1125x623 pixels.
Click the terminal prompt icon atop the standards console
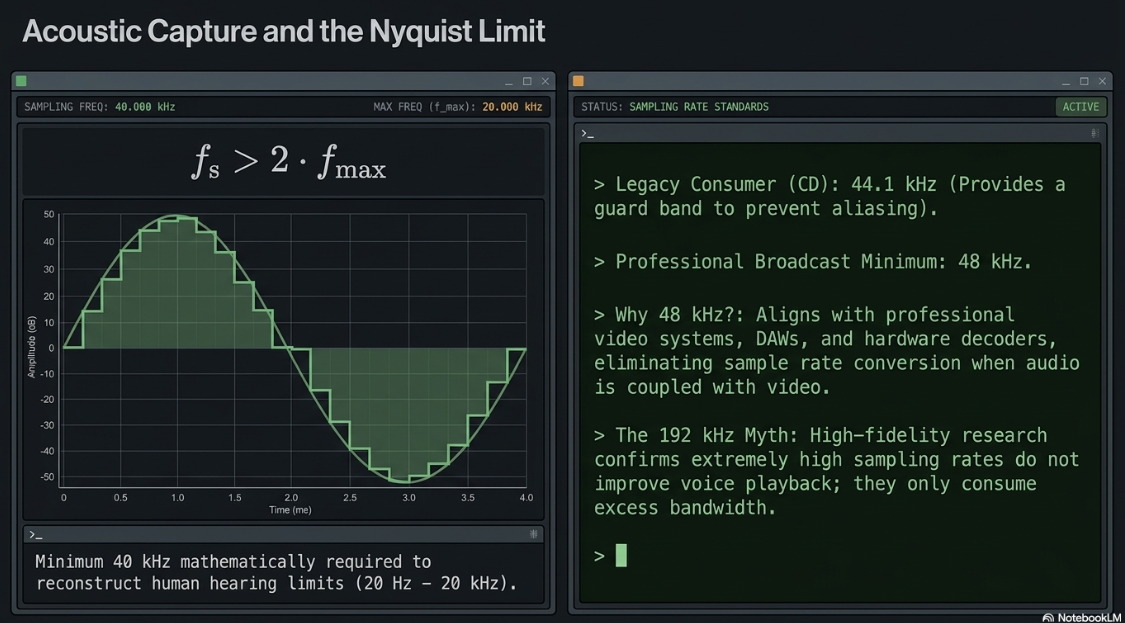[588, 133]
